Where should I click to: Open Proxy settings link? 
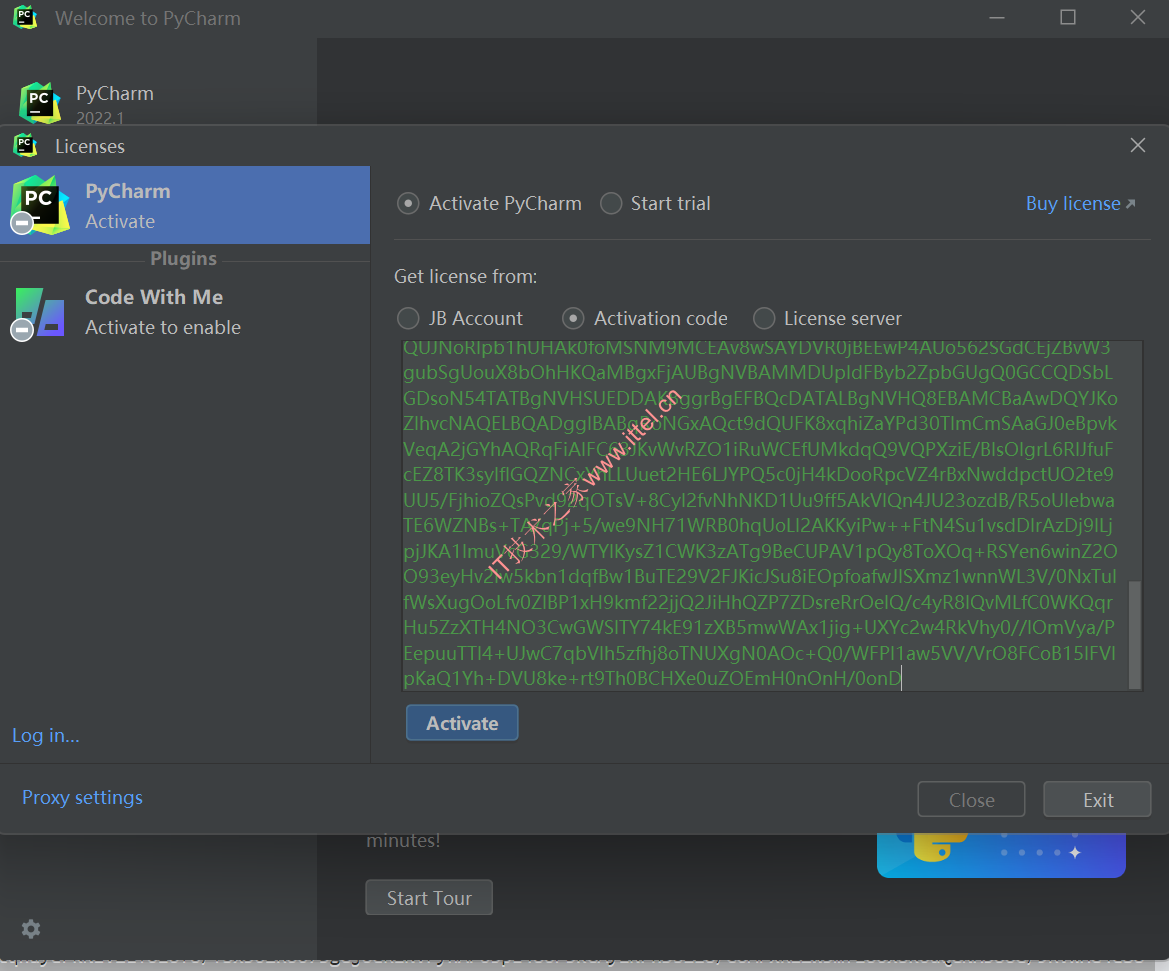(x=82, y=797)
